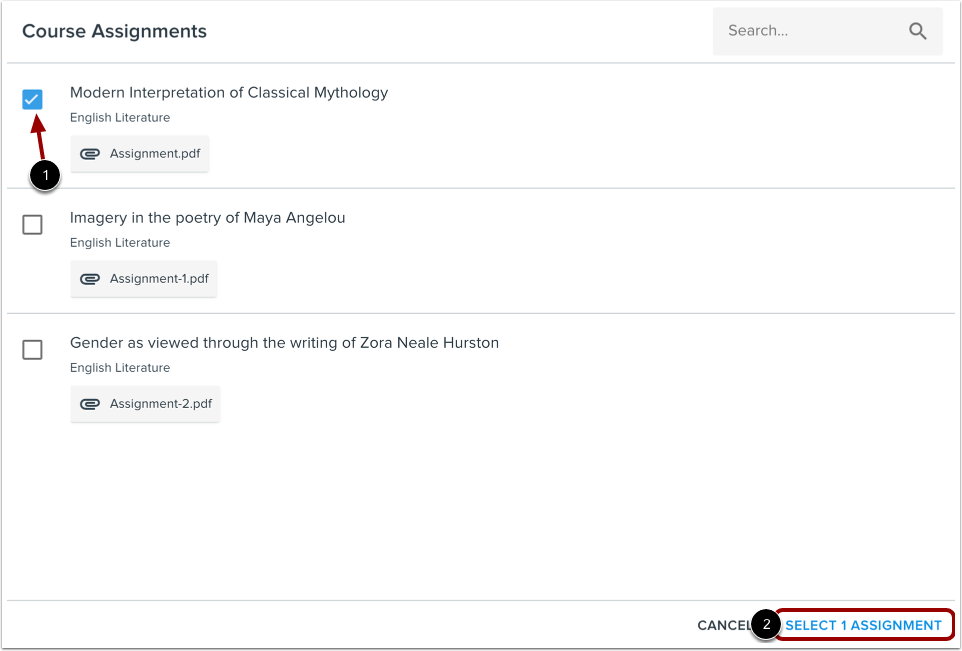The height and width of the screenshot is (651, 962).
Task: Select the Imagery in the poetry title
Action: click(x=207, y=217)
